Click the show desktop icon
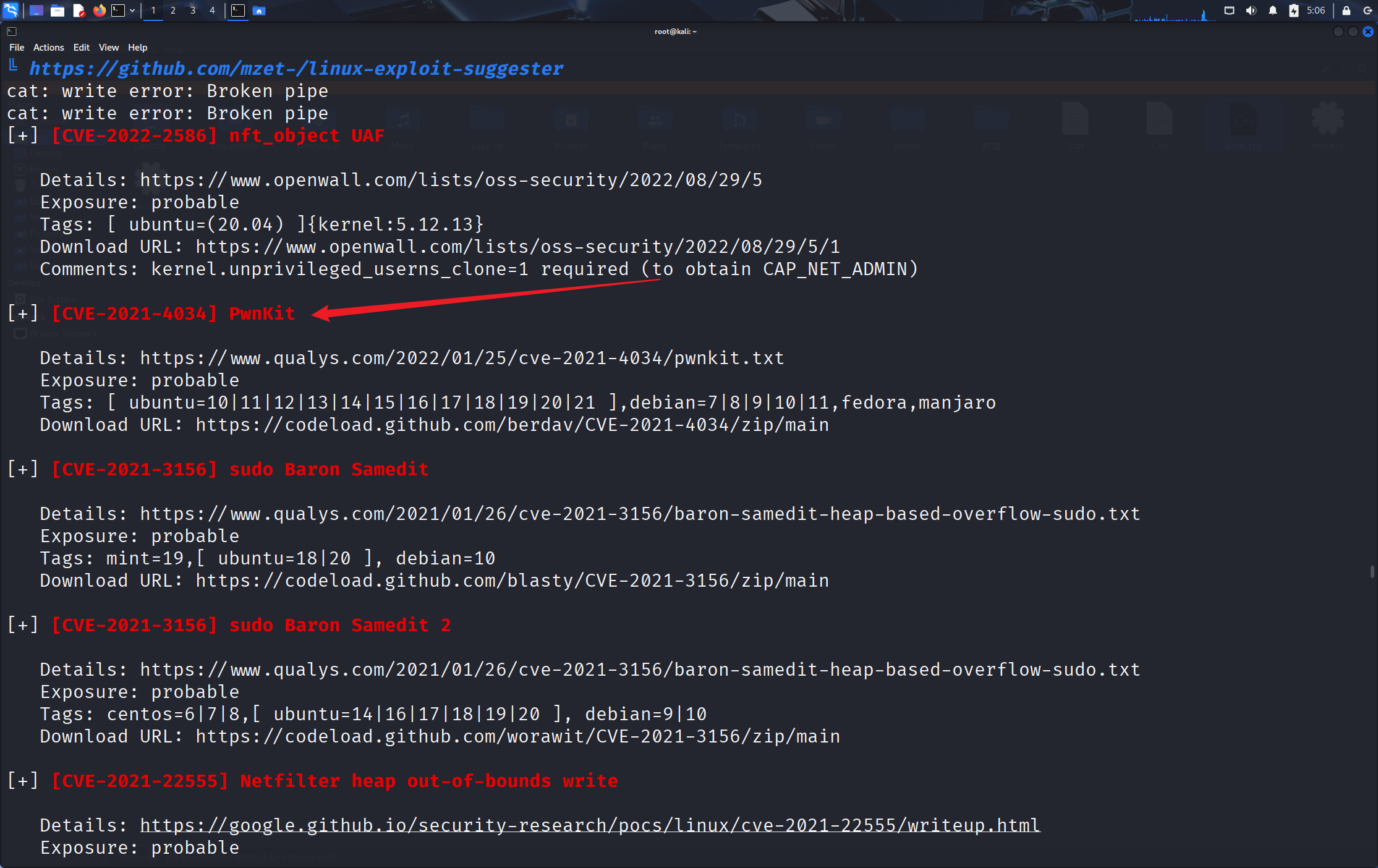Viewport: 1378px width, 868px height. click(36, 11)
